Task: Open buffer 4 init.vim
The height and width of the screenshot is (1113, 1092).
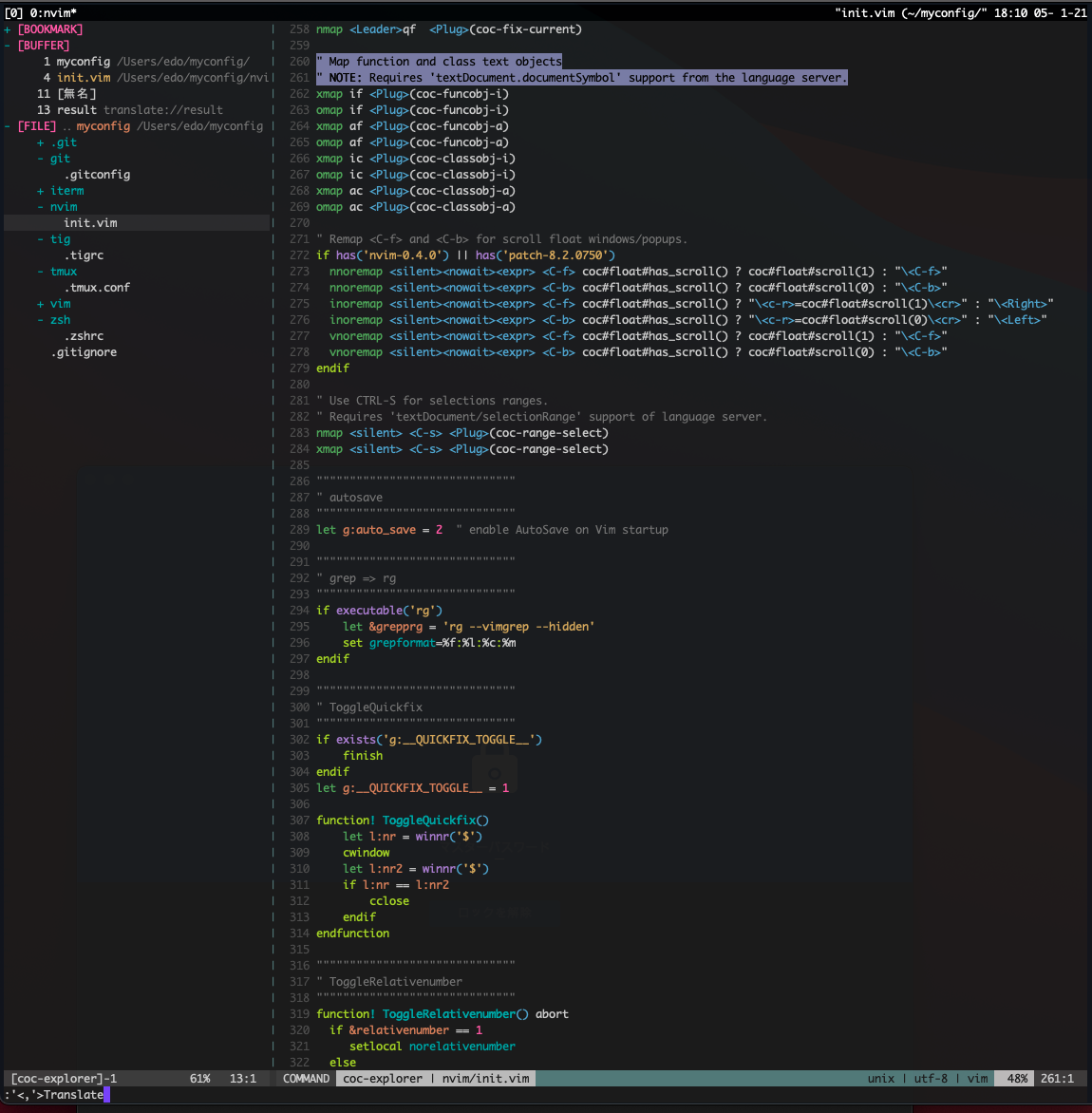Action: click(x=156, y=78)
